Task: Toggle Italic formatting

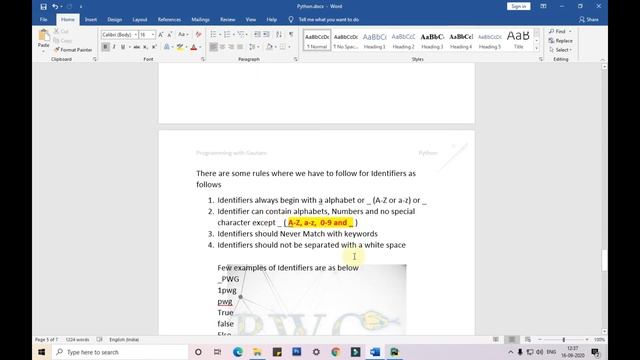Action: pos(114,47)
